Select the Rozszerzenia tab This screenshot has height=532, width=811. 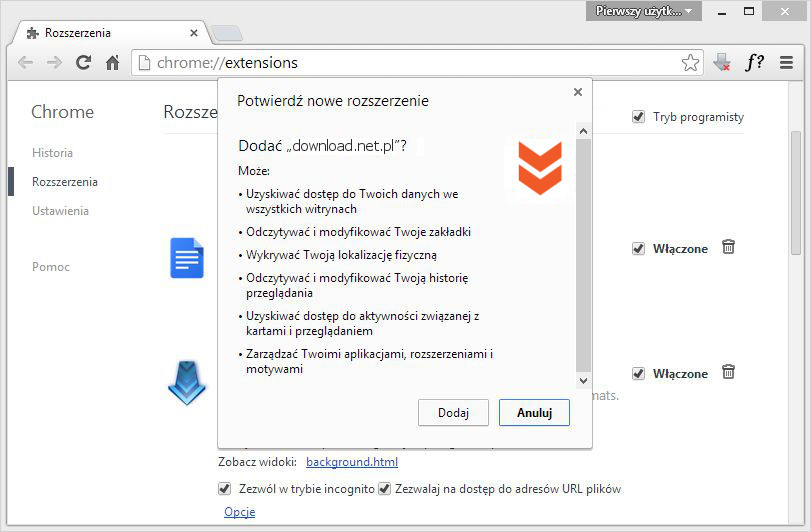tap(111, 33)
